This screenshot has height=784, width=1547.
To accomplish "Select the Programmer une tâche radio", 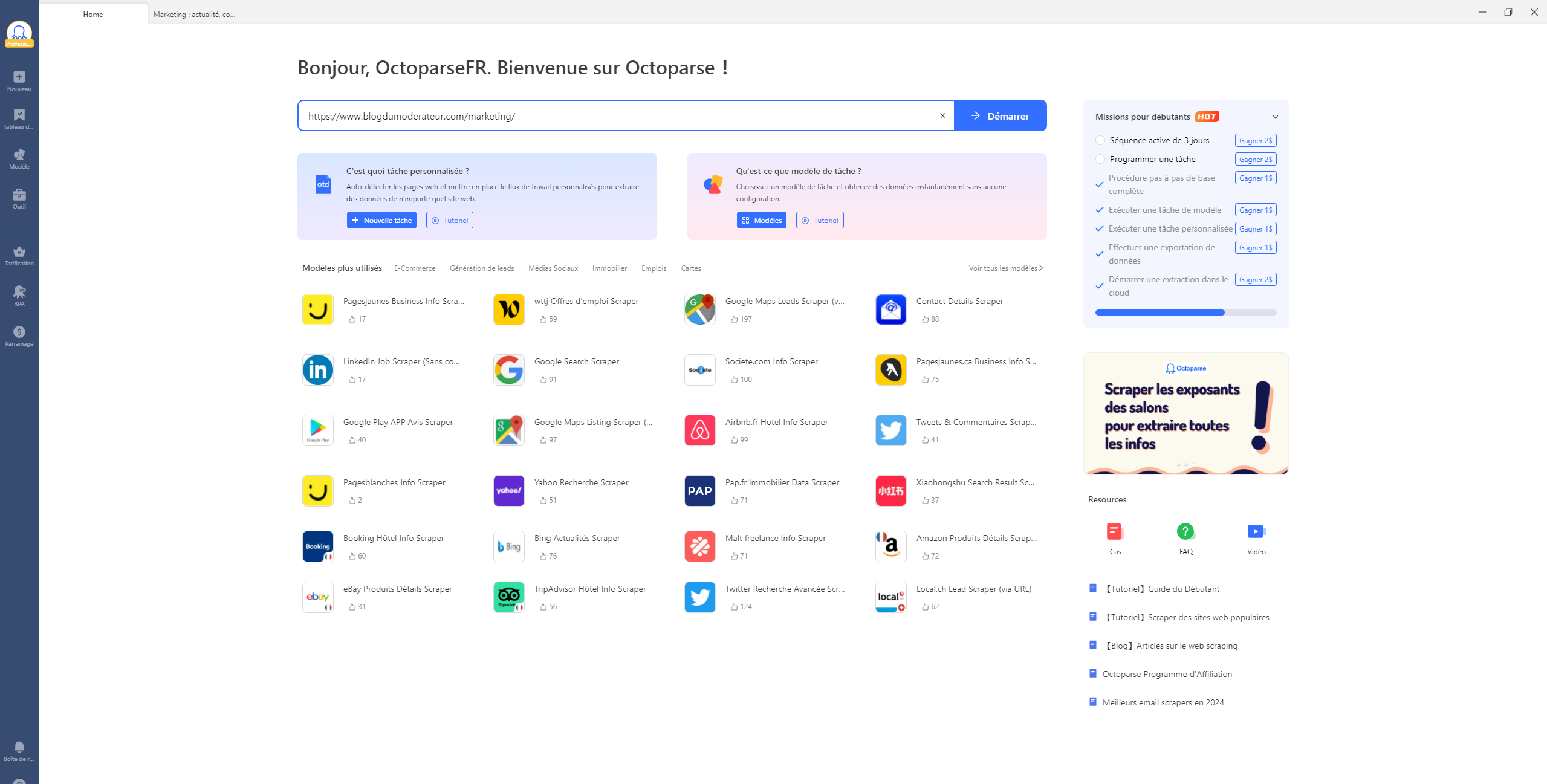I will [1100, 159].
